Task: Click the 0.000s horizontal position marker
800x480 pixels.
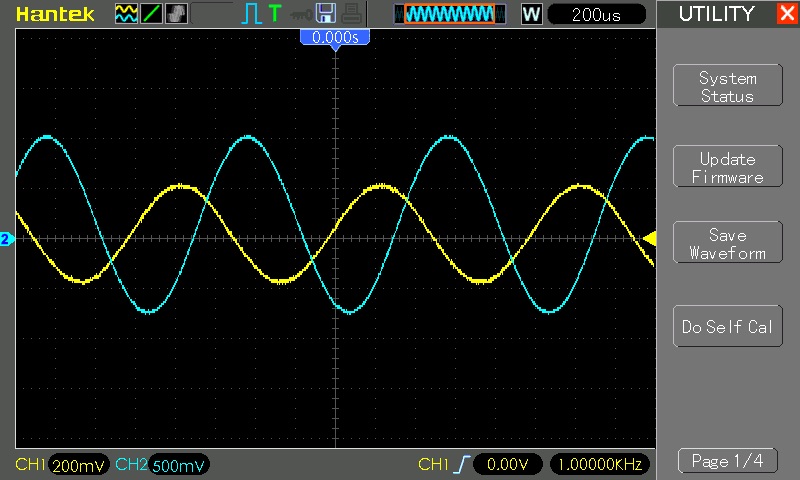Action: pos(335,38)
